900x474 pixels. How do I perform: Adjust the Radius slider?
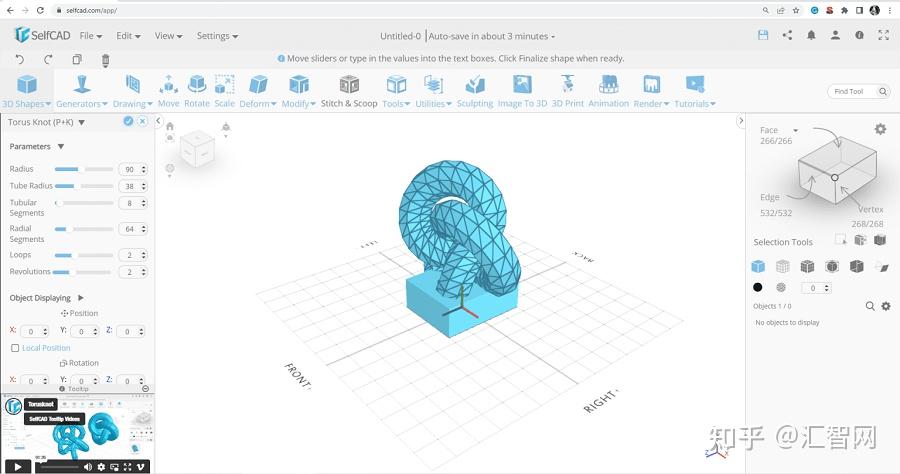[84, 169]
